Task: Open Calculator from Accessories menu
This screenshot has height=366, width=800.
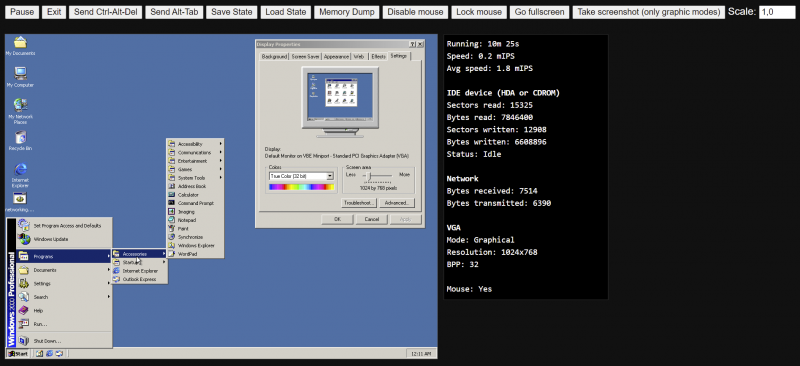Action: click(195, 194)
